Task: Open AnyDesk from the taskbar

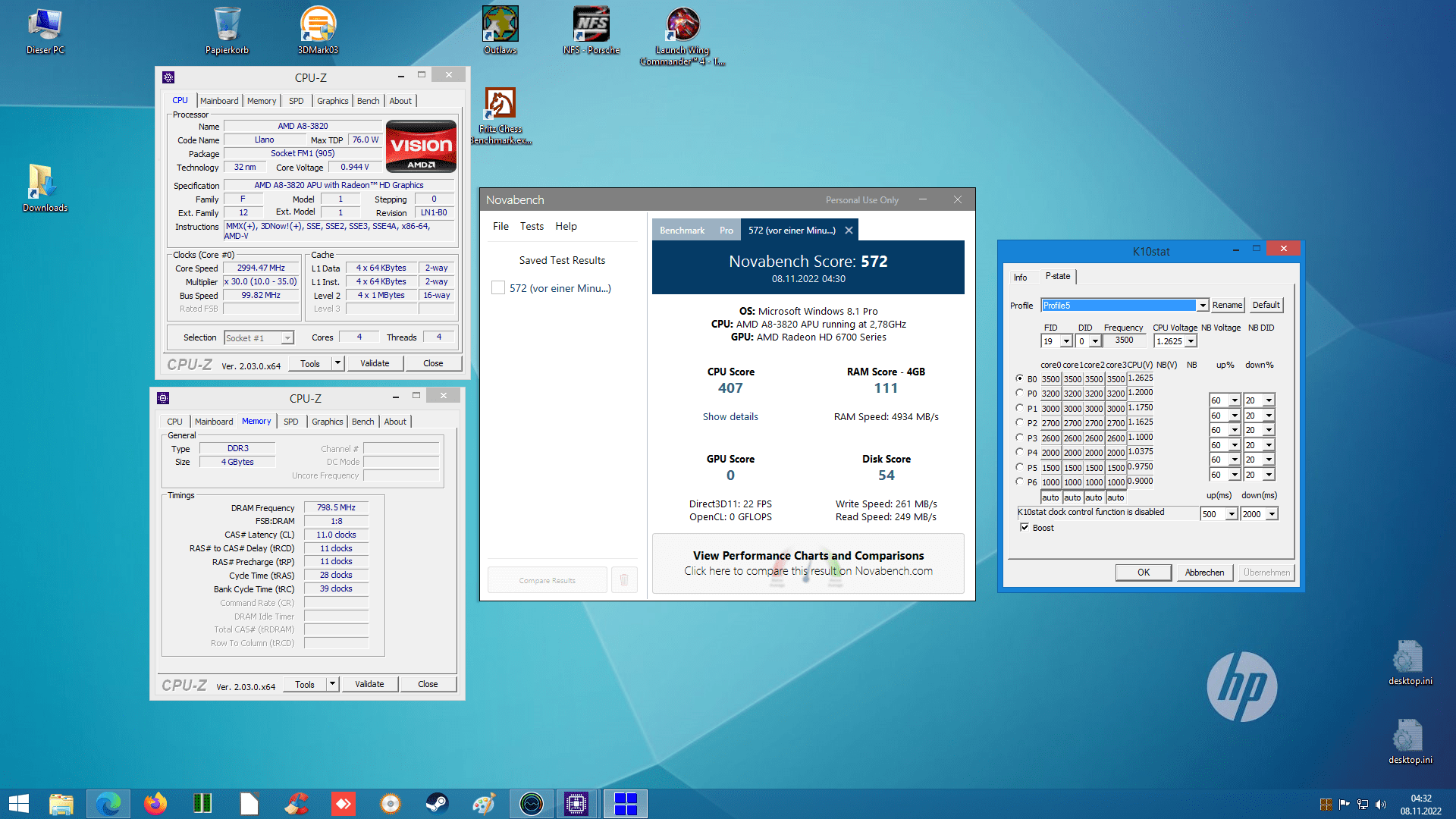Action: tap(344, 804)
